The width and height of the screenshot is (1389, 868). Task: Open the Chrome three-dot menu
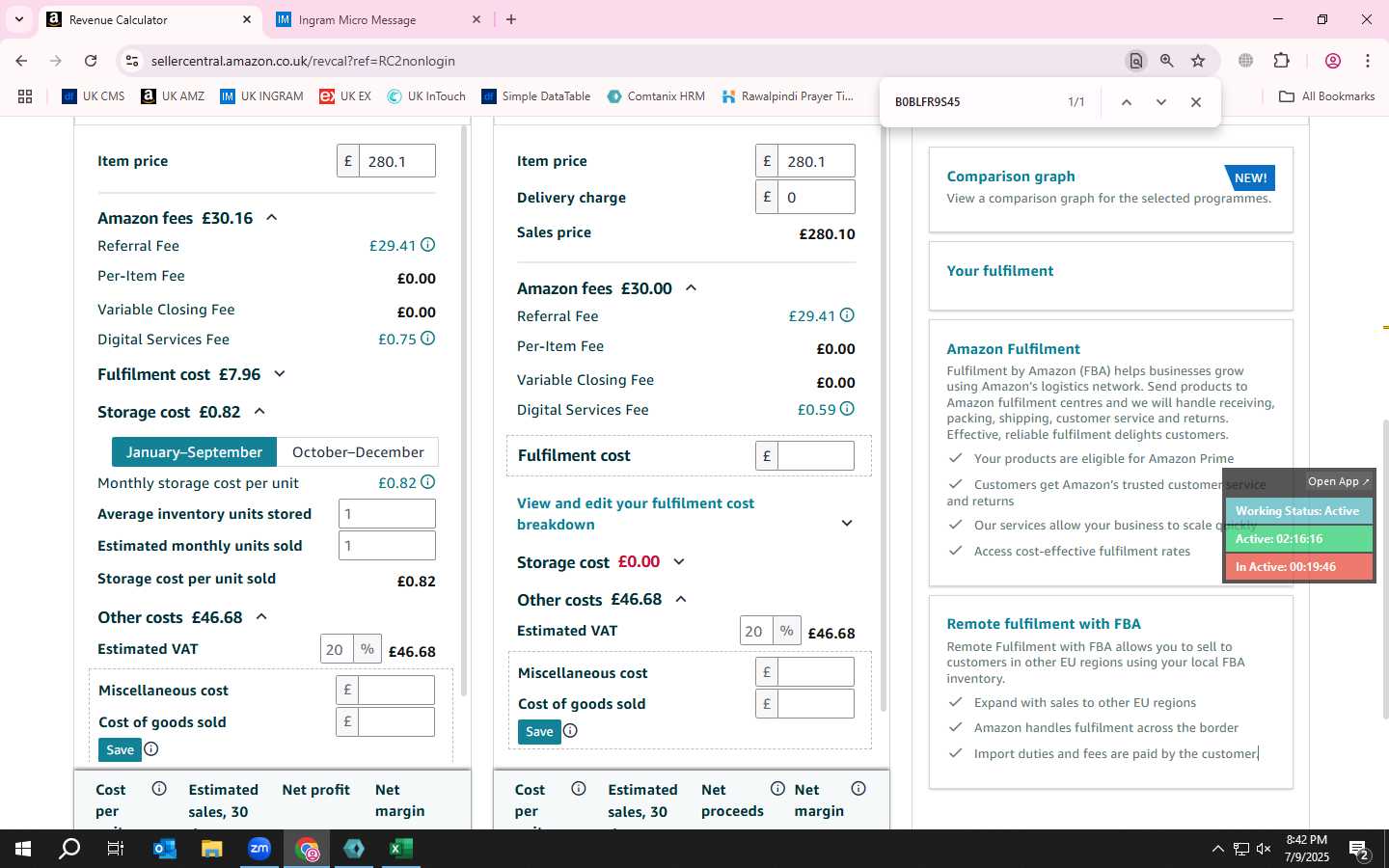(1368, 61)
